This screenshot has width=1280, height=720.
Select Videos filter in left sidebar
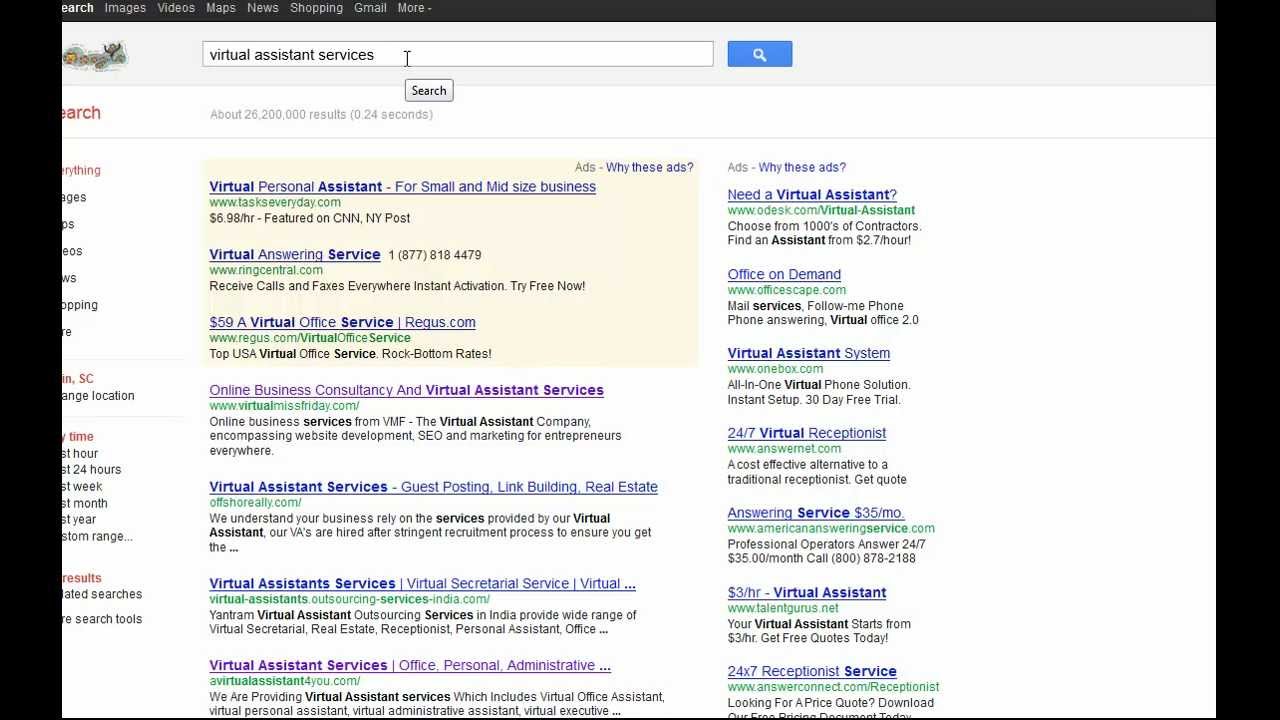coord(72,251)
